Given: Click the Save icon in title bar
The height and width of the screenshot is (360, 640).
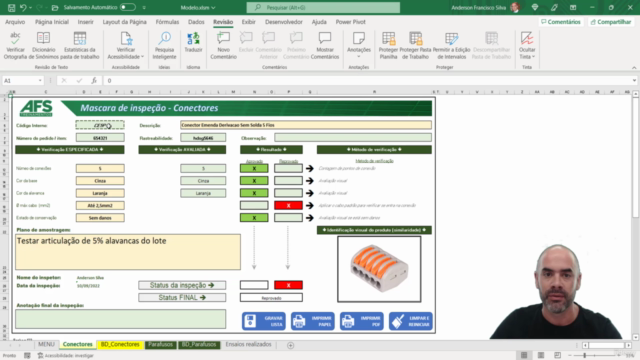Looking at the screenshot, I should 11,7.
